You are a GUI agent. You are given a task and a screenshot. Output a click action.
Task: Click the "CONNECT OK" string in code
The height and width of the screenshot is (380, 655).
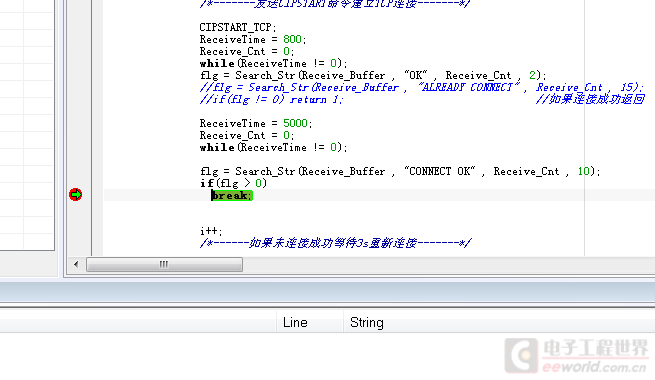tap(440, 171)
